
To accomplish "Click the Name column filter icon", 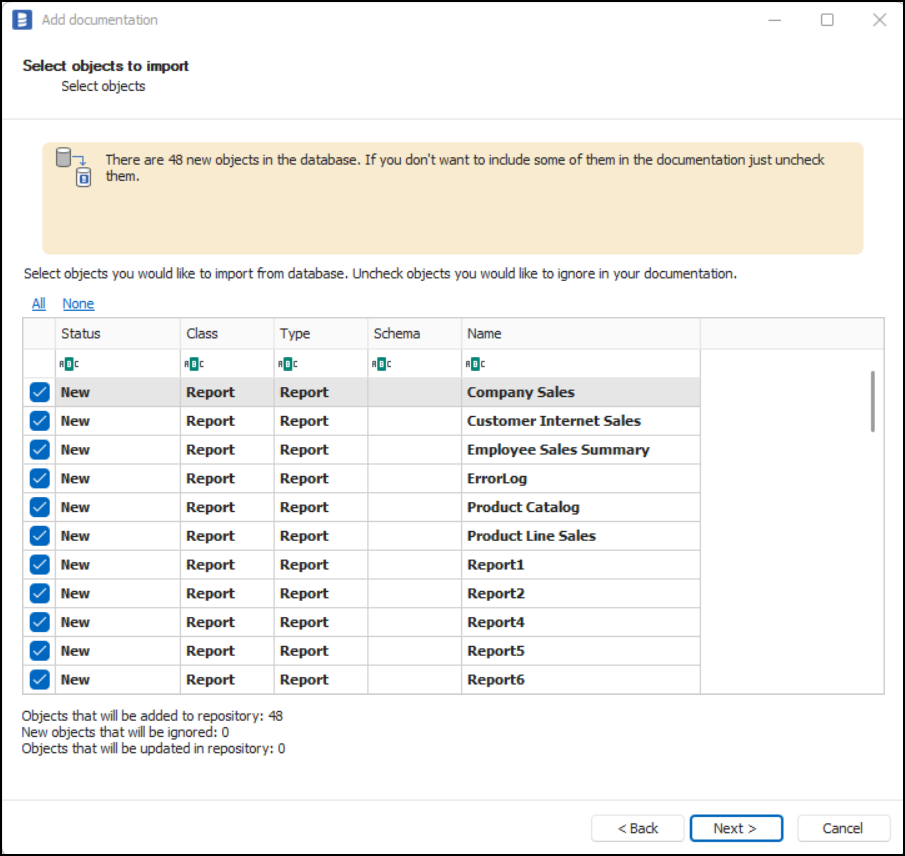I will [x=475, y=364].
